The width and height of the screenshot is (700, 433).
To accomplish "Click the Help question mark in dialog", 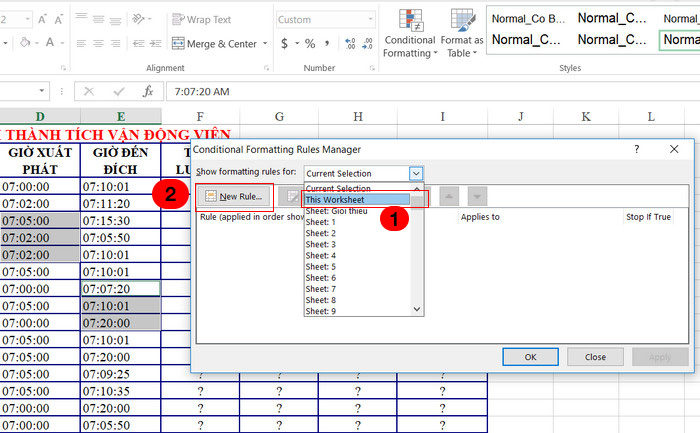I will point(636,149).
